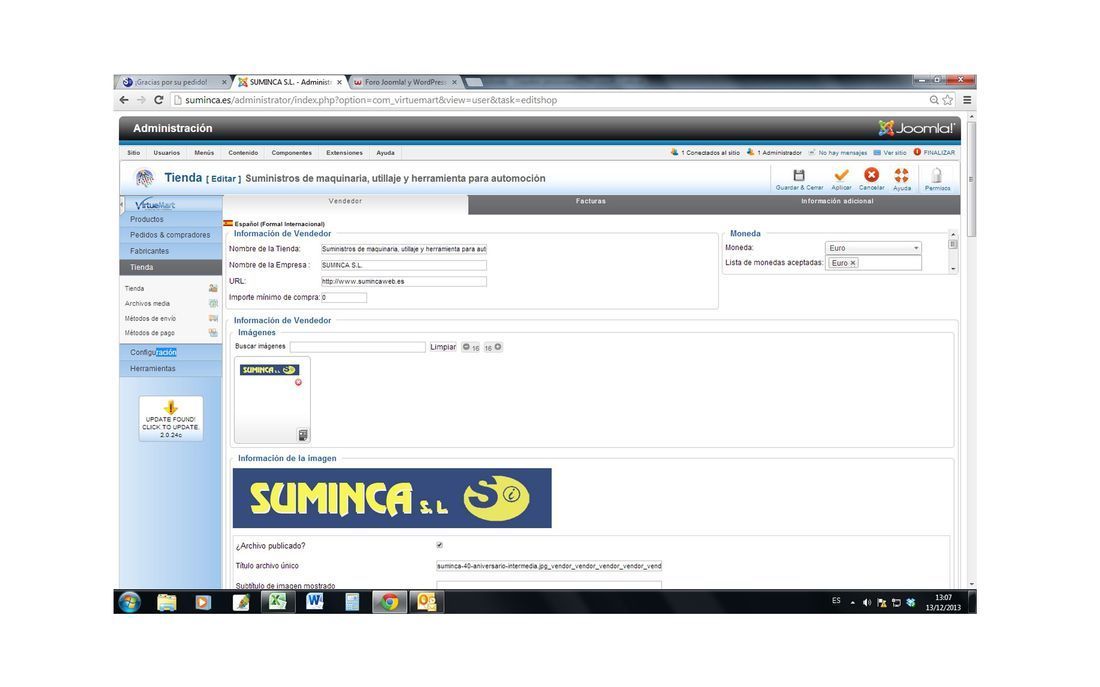Click the Guardar & Cerrar save icon
Screen dimensions: 1100x687
[798, 175]
